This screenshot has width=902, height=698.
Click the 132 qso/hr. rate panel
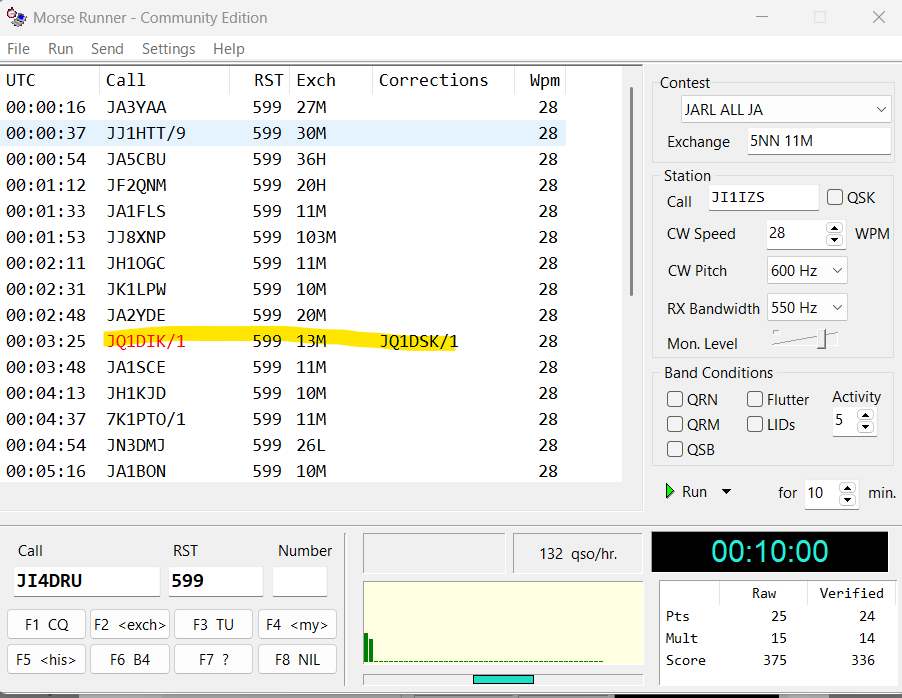(x=578, y=554)
